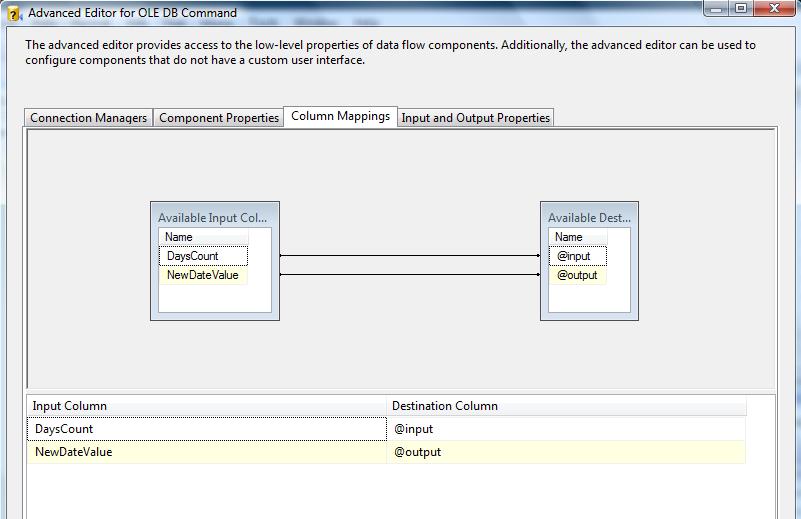Viewport: 801px width, 519px height.
Task: Click the Name header in Available Destination Columns
Action: [577, 237]
